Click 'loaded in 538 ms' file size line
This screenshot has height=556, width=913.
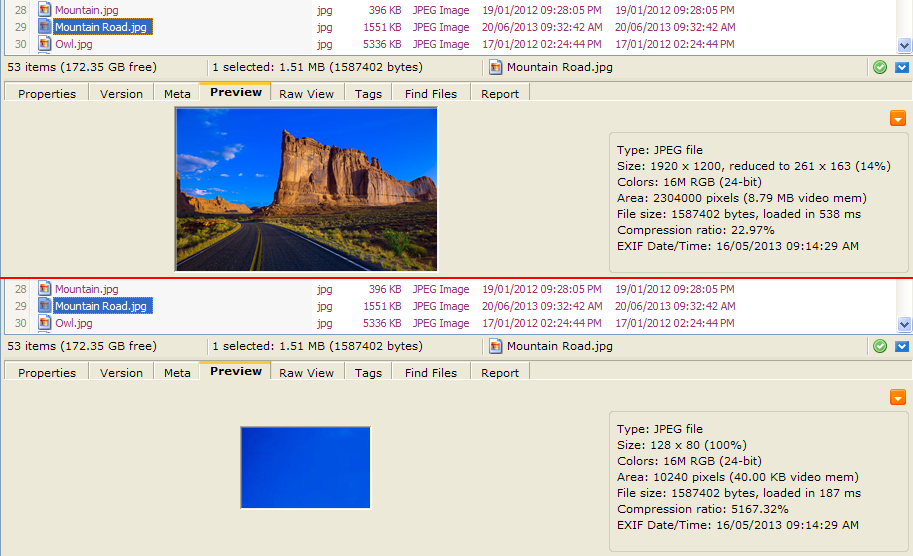pyautogui.click(x=739, y=214)
